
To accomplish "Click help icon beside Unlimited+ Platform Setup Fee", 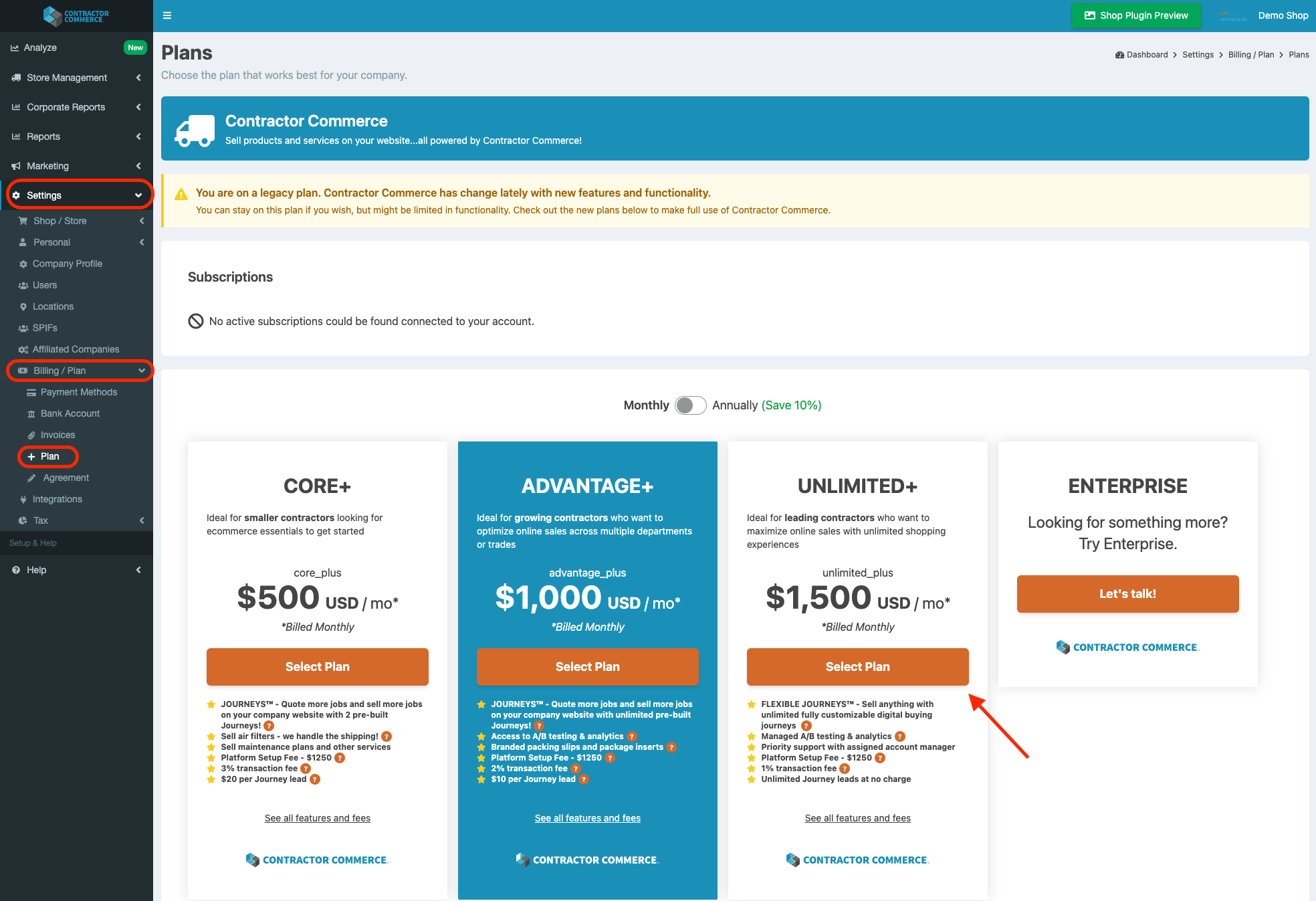I will click(880, 758).
